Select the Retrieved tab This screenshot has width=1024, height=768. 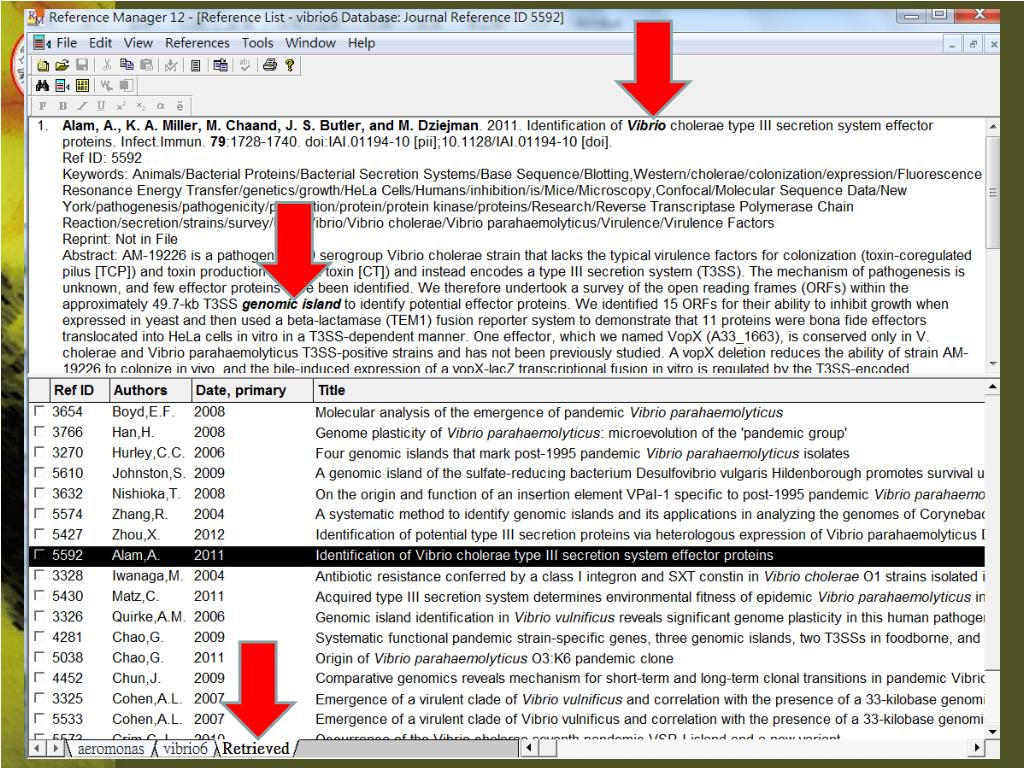pyautogui.click(x=256, y=748)
